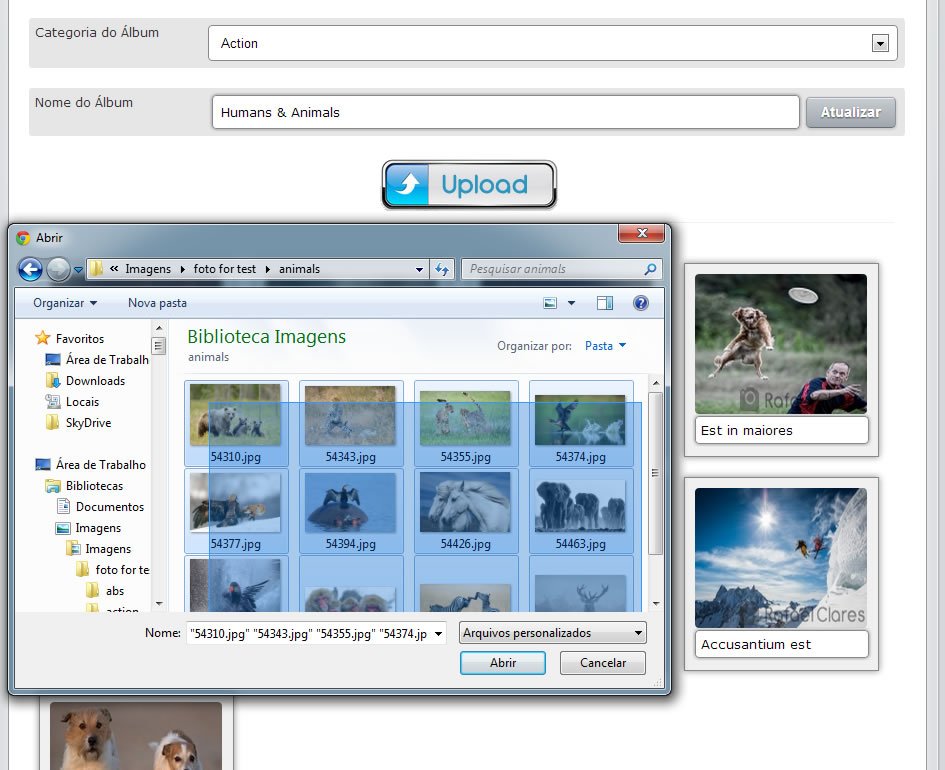This screenshot has height=770, width=945.
Task: Select the Documentos library in tree
Action: point(110,507)
